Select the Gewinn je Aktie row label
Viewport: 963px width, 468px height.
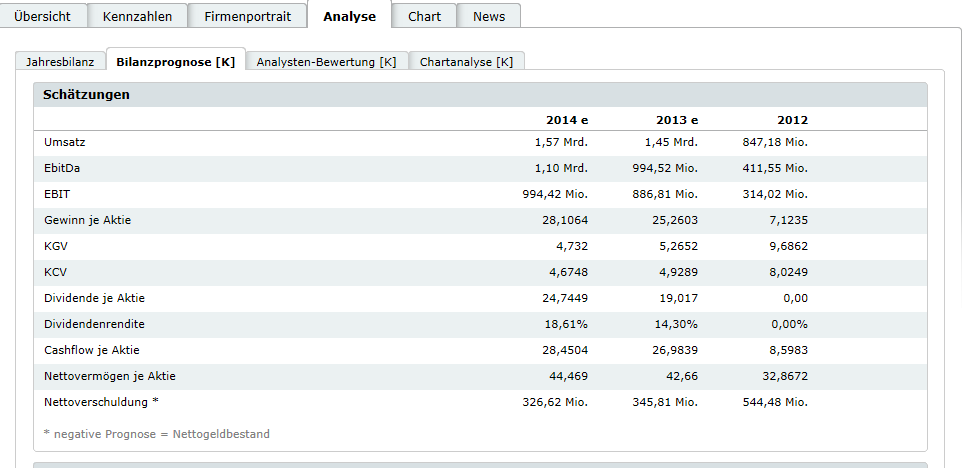(x=87, y=221)
